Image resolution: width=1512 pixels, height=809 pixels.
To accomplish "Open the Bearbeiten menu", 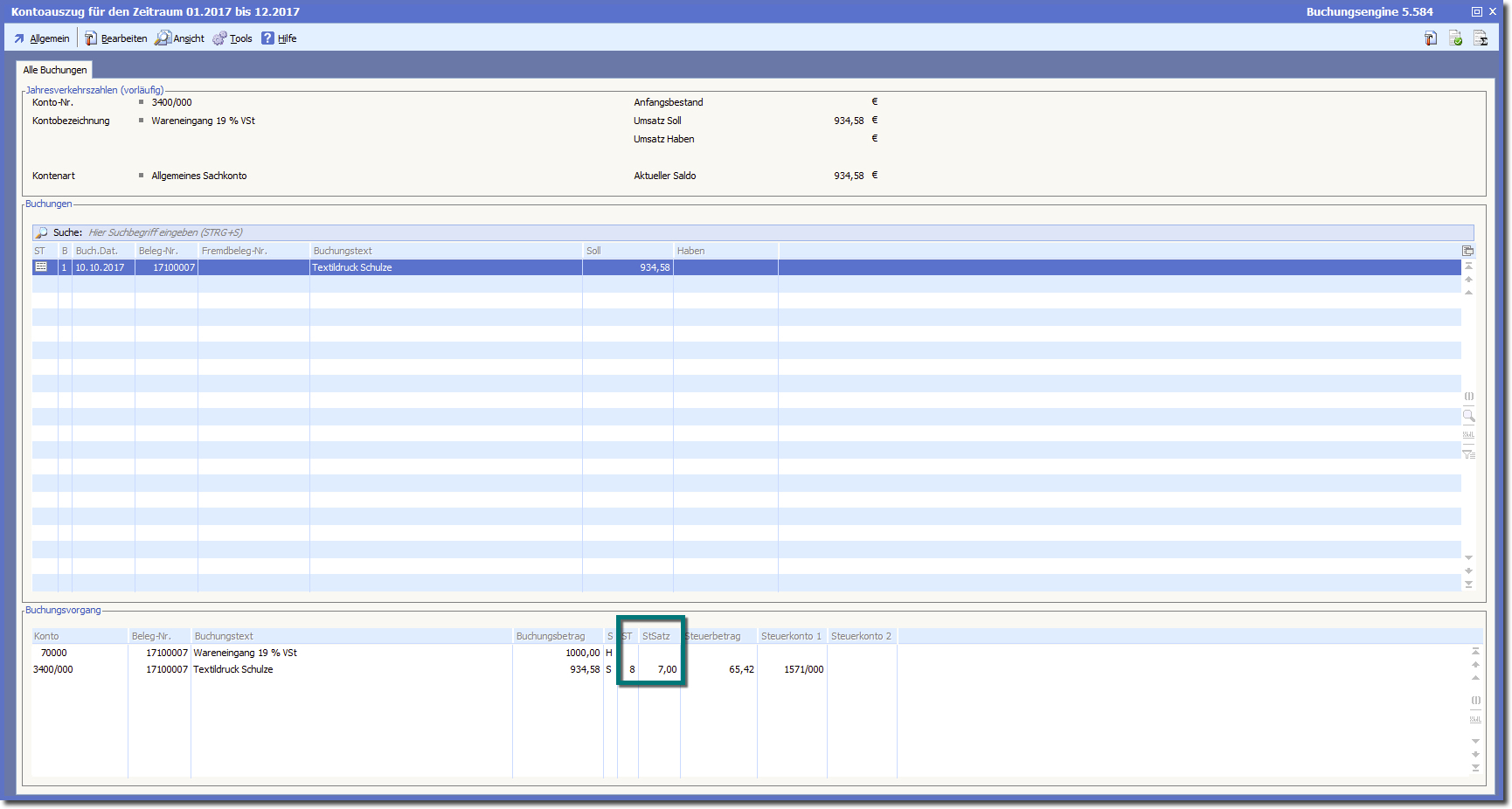I will coord(115,38).
